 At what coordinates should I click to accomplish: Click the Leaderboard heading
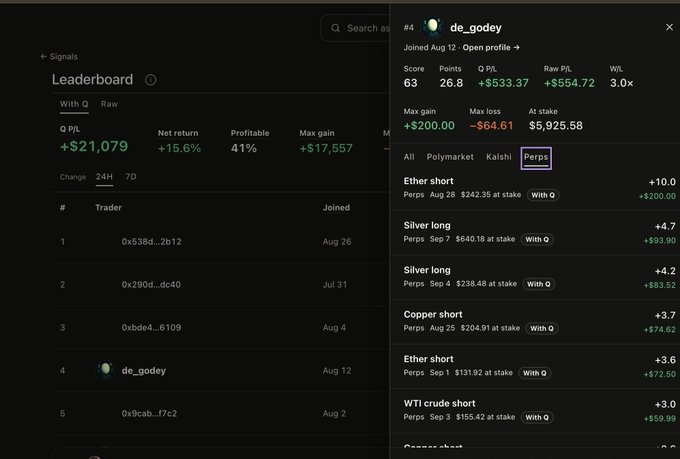pyautogui.click(x=92, y=80)
